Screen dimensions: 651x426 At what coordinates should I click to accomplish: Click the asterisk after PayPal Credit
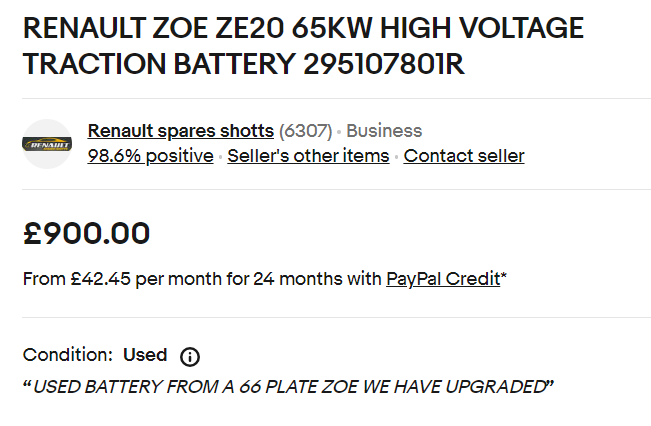(504, 277)
